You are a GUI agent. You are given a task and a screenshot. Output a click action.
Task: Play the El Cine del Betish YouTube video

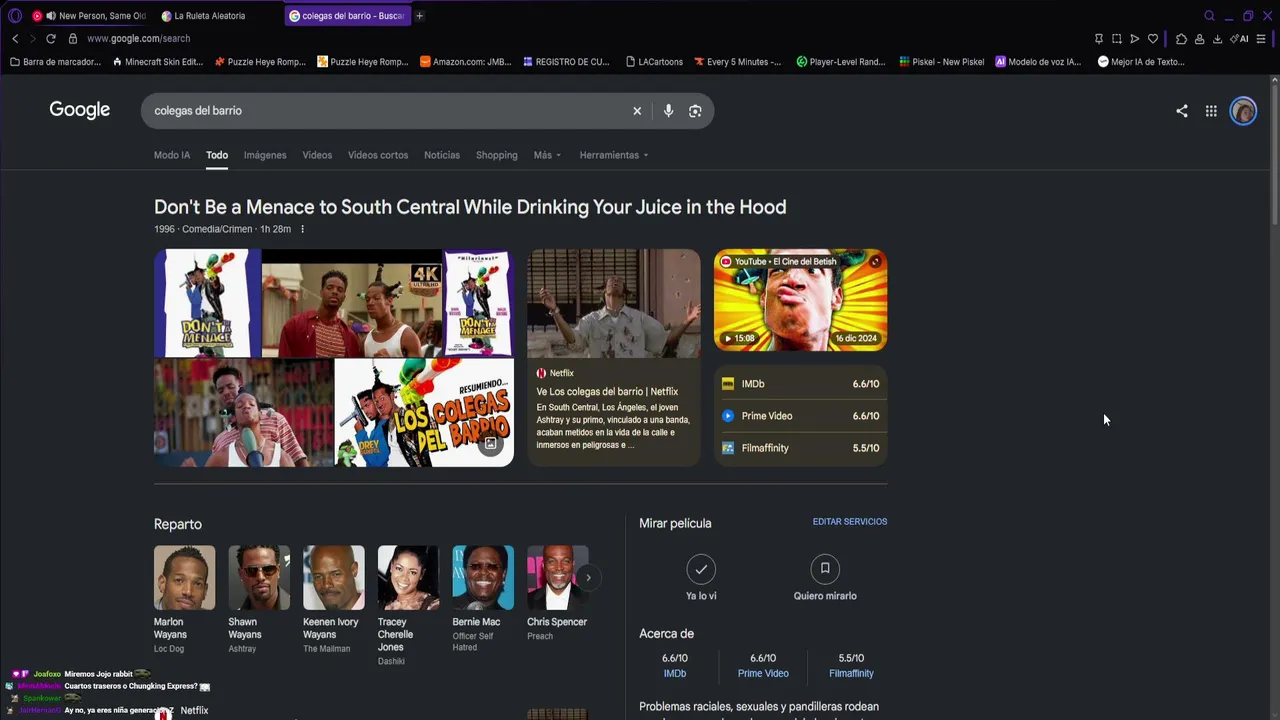[800, 300]
